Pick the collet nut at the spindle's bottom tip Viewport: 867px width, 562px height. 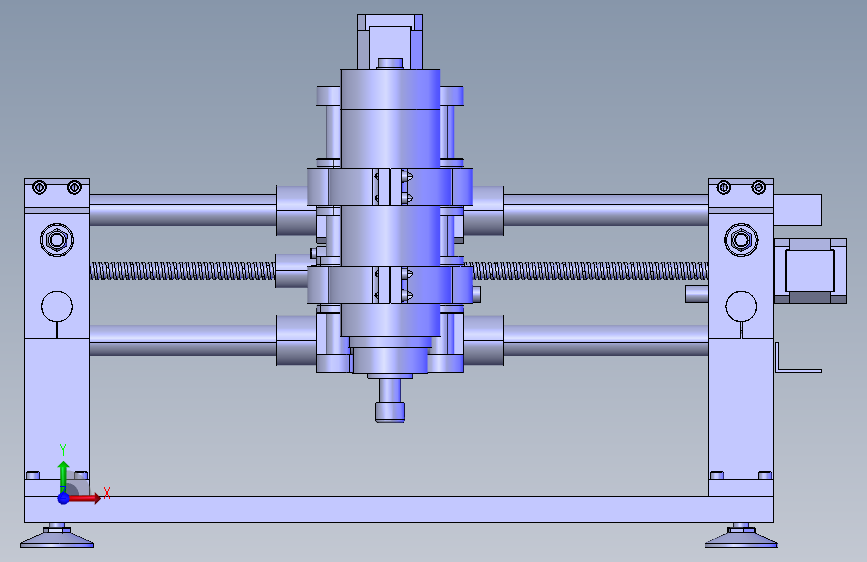click(390, 412)
